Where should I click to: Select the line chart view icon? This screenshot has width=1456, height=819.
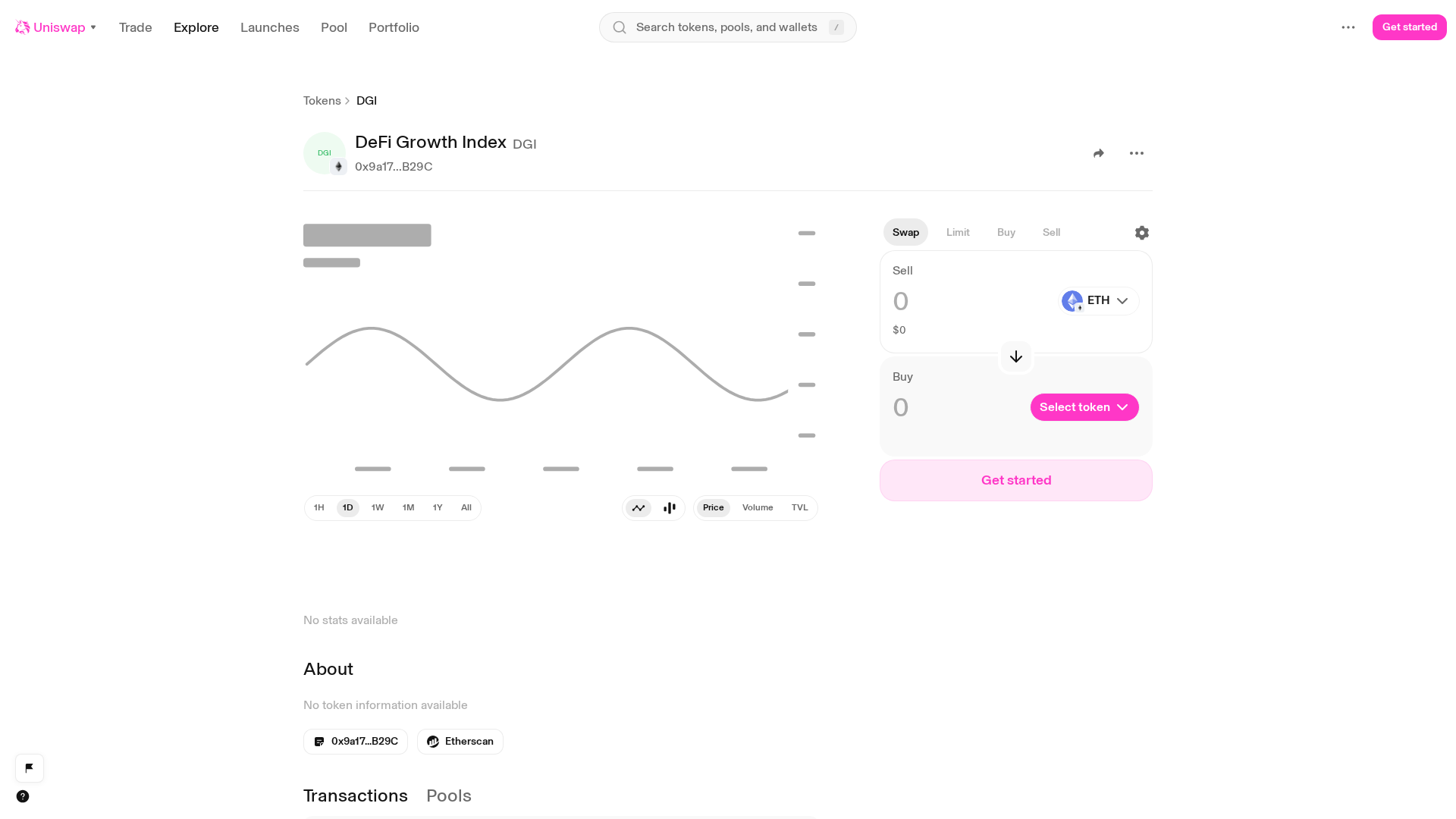click(639, 508)
